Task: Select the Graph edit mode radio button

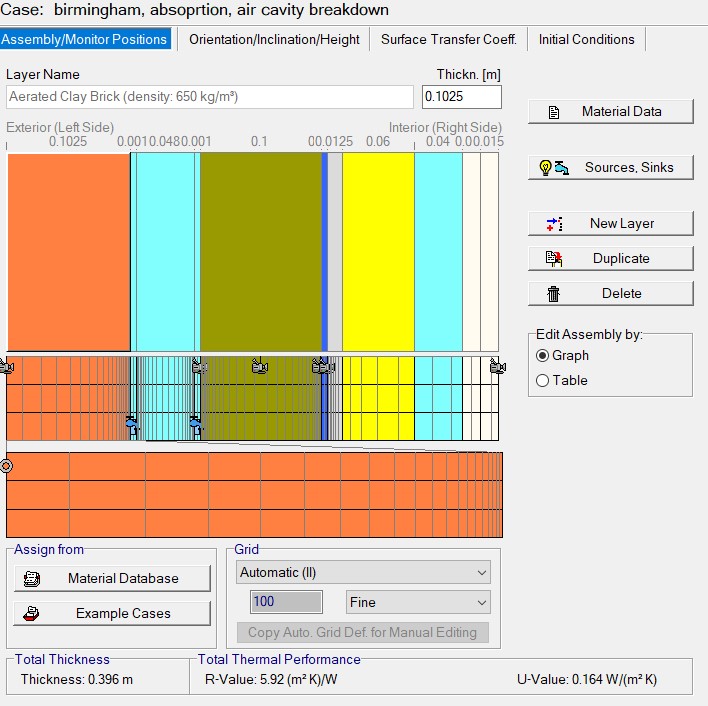Action: click(543, 356)
